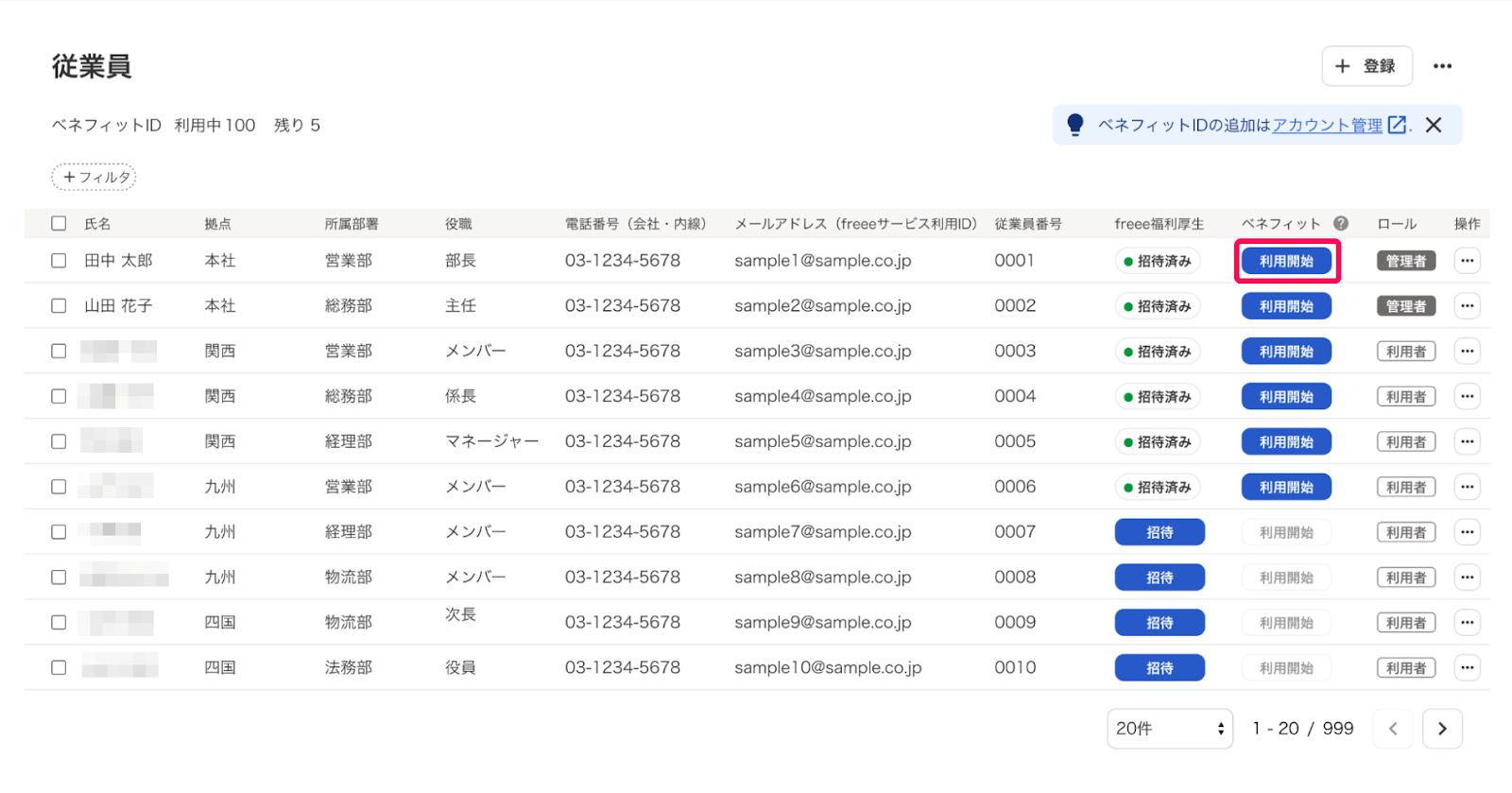1512x793 pixels.
Task: Check the row with sample6@sample.co.jp
Action: point(59,487)
